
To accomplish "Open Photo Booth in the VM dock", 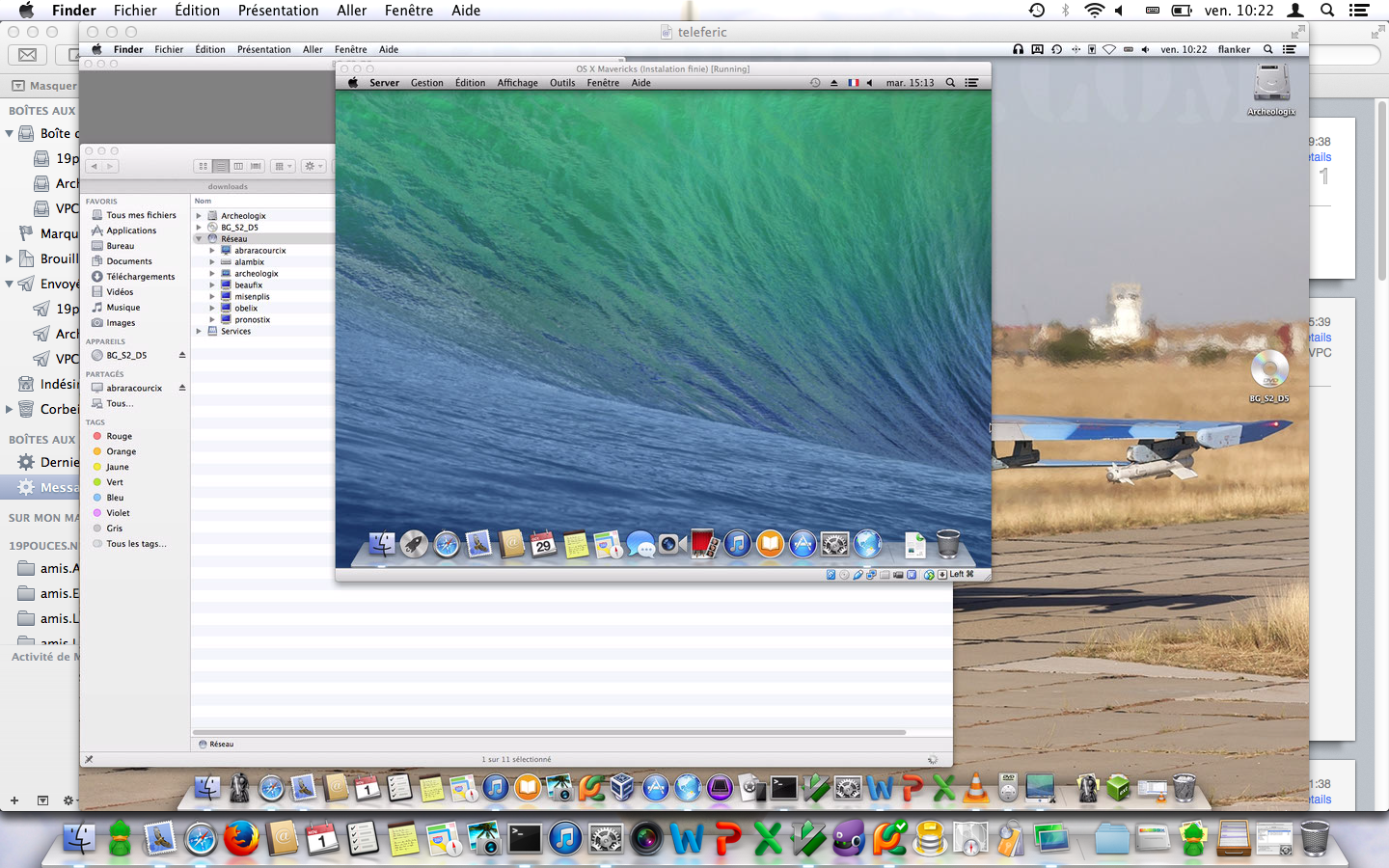I will [705, 545].
